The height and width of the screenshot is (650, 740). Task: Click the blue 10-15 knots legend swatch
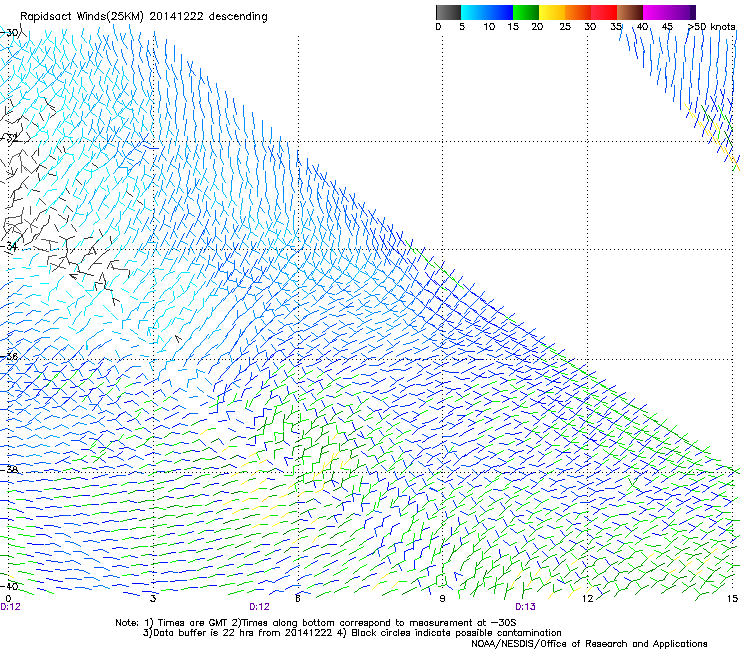pyautogui.click(x=499, y=12)
